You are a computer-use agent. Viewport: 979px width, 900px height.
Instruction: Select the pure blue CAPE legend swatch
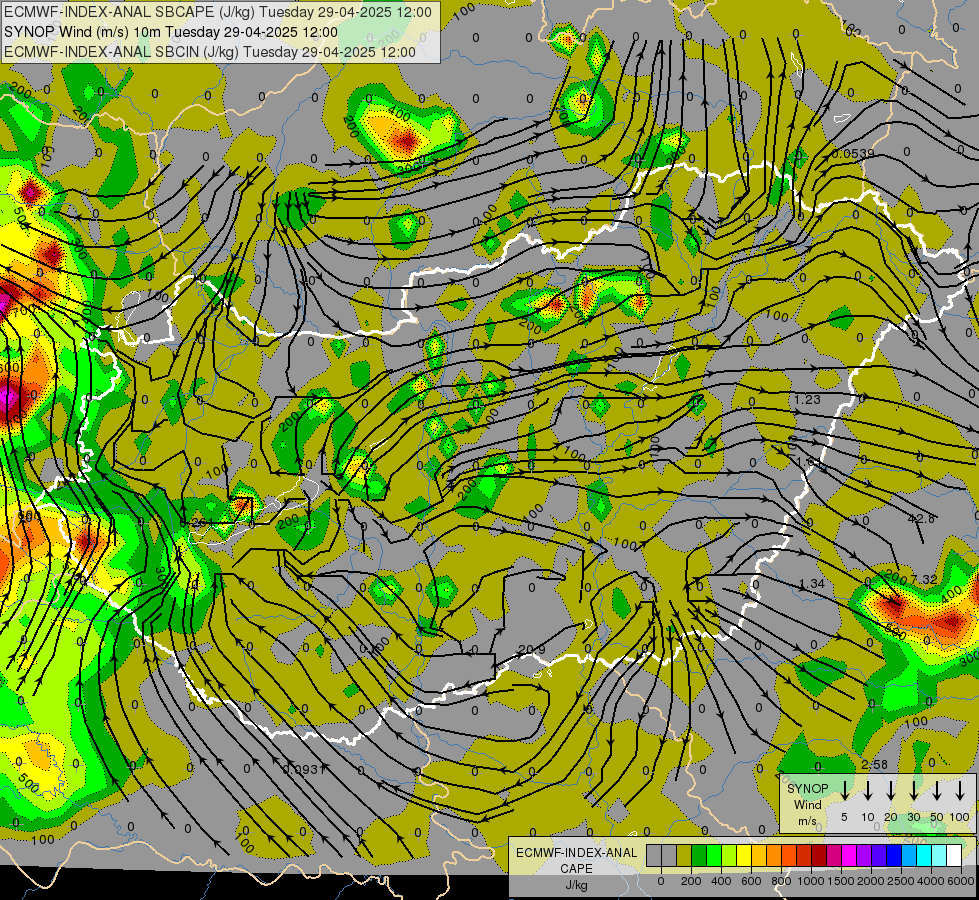(894, 855)
